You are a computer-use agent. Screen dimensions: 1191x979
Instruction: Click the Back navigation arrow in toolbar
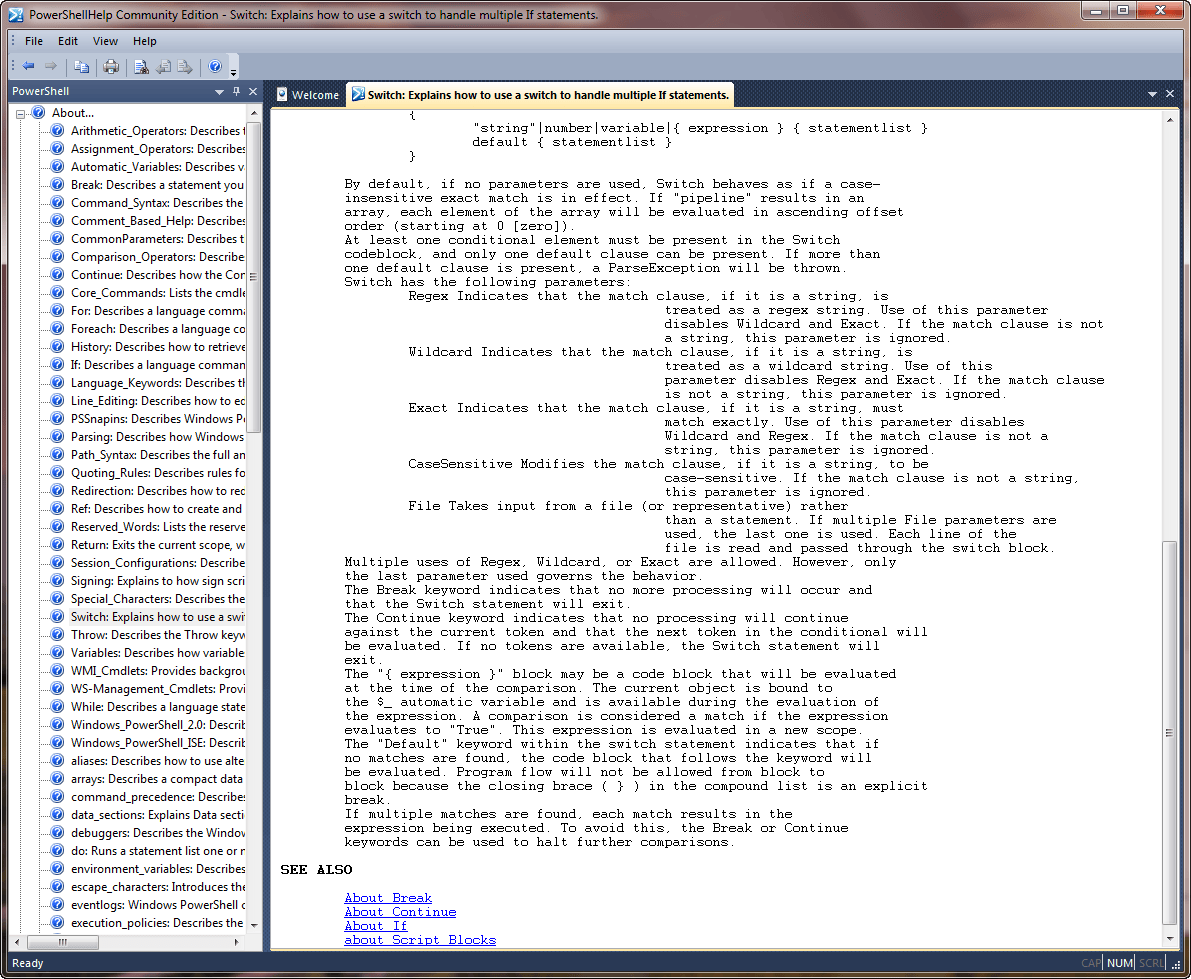click(29, 66)
